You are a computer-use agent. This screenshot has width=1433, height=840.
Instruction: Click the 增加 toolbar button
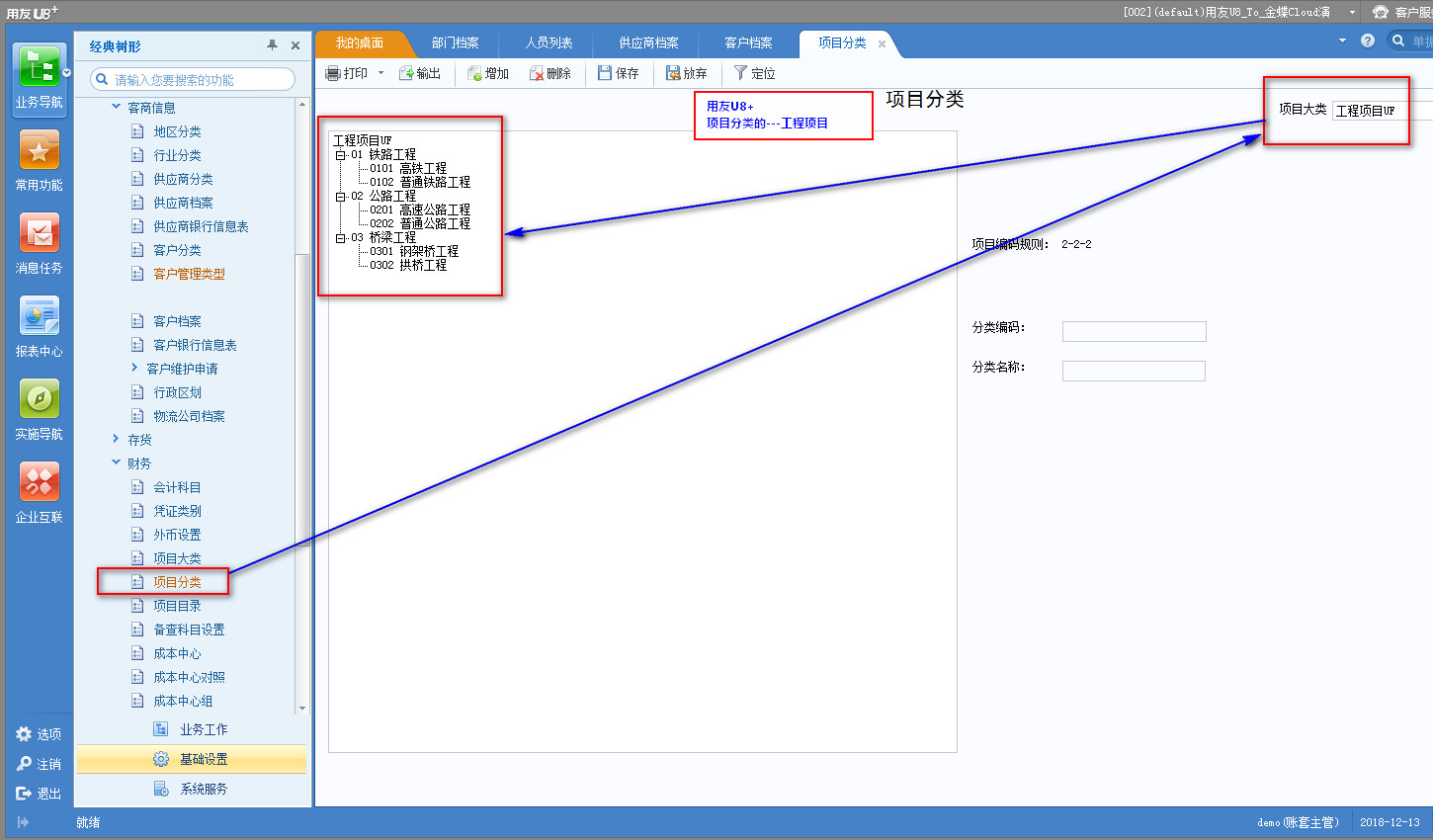coord(488,73)
